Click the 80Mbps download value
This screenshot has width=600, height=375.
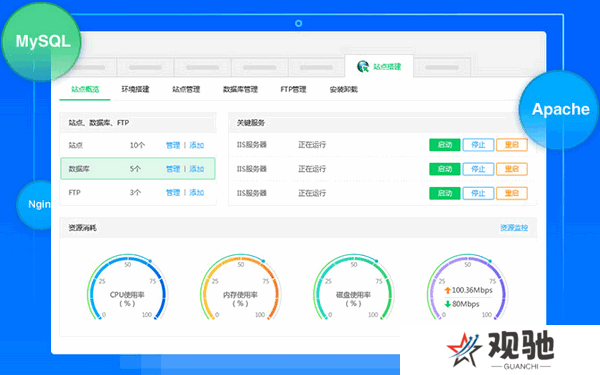[x=466, y=304]
